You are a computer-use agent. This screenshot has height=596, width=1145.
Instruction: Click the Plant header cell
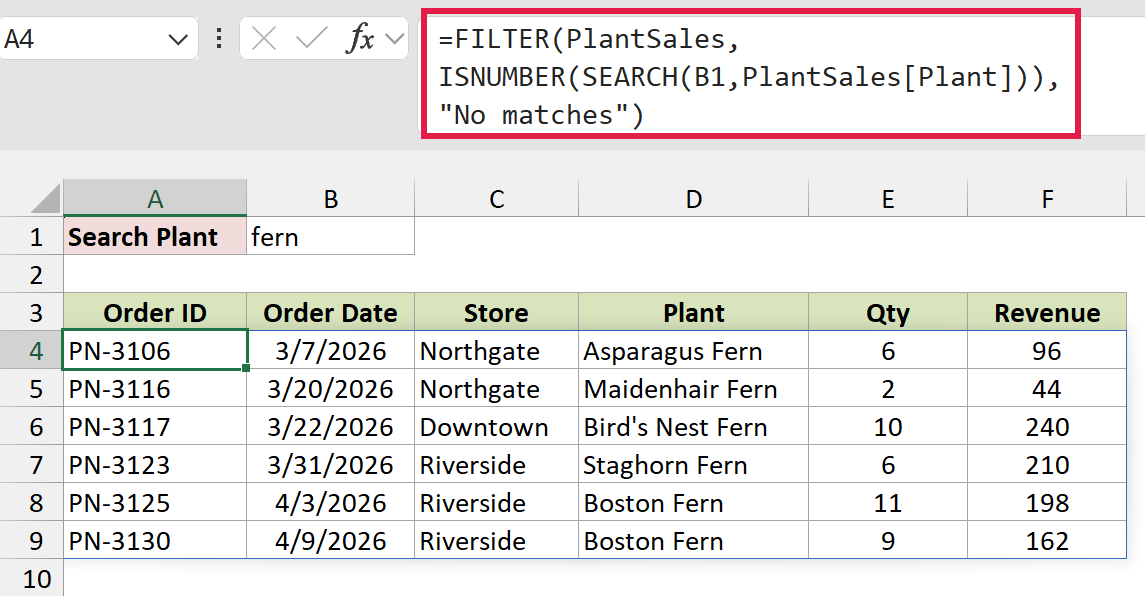pyautogui.click(x=694, y=313)
